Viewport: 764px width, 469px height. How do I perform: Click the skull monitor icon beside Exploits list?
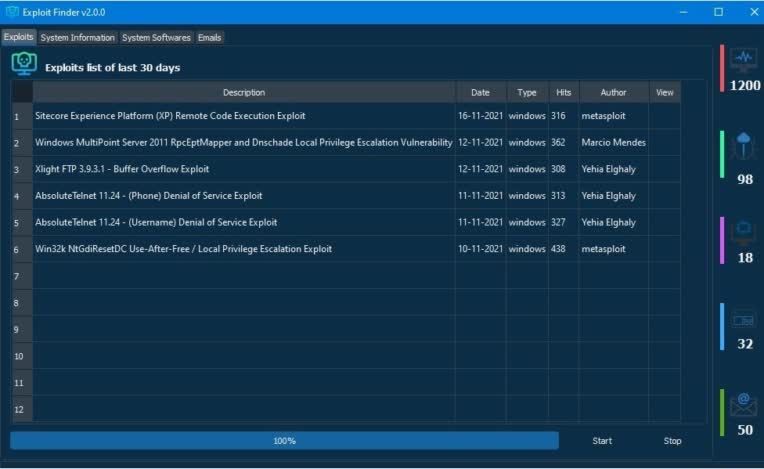point(24,64)
